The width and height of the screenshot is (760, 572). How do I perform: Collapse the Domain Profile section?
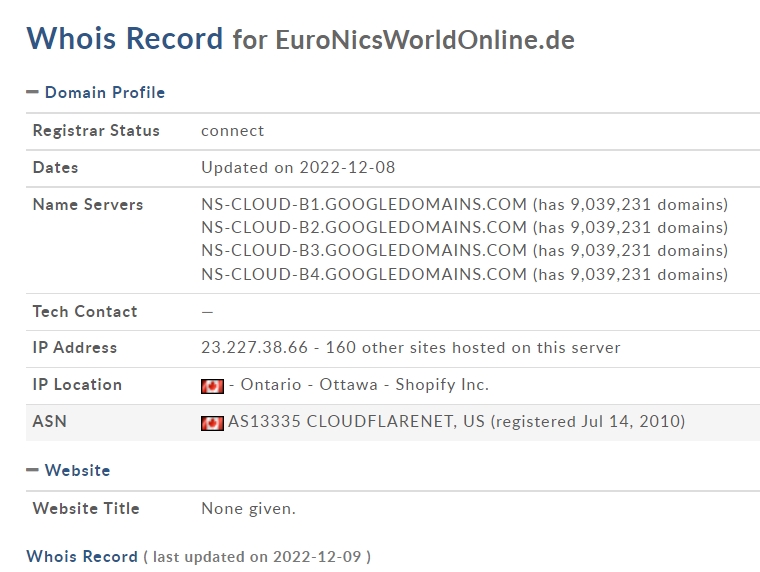pyautogui.click(x=32, y=92)
